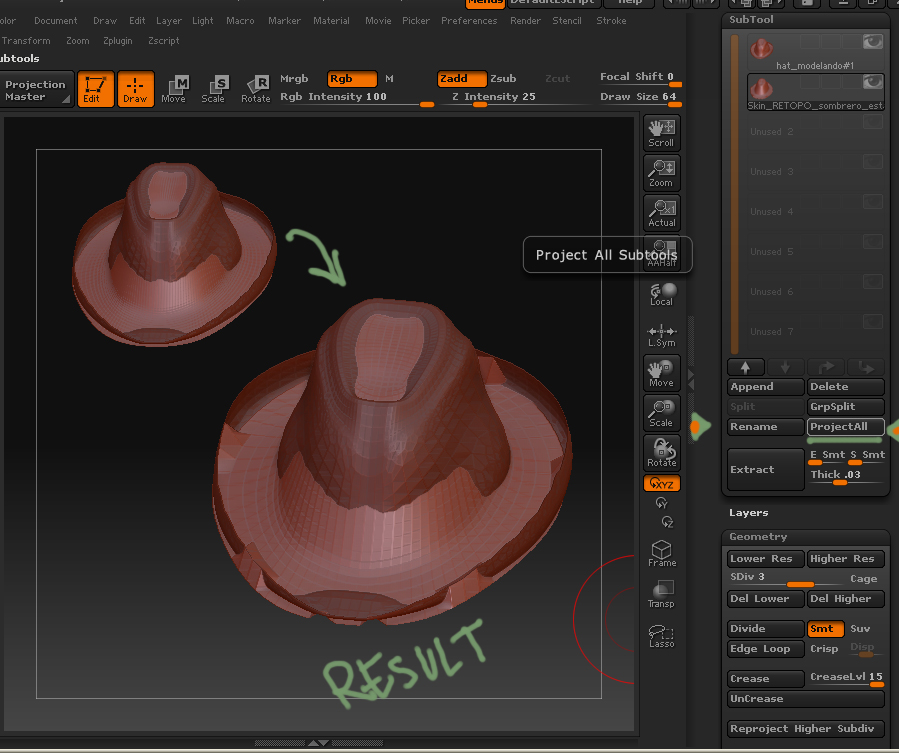Screen dimensions: 899x753
Task: Hide the hat_modelando#1 subtool with eye icon
Action: click(x=873, y=42)
